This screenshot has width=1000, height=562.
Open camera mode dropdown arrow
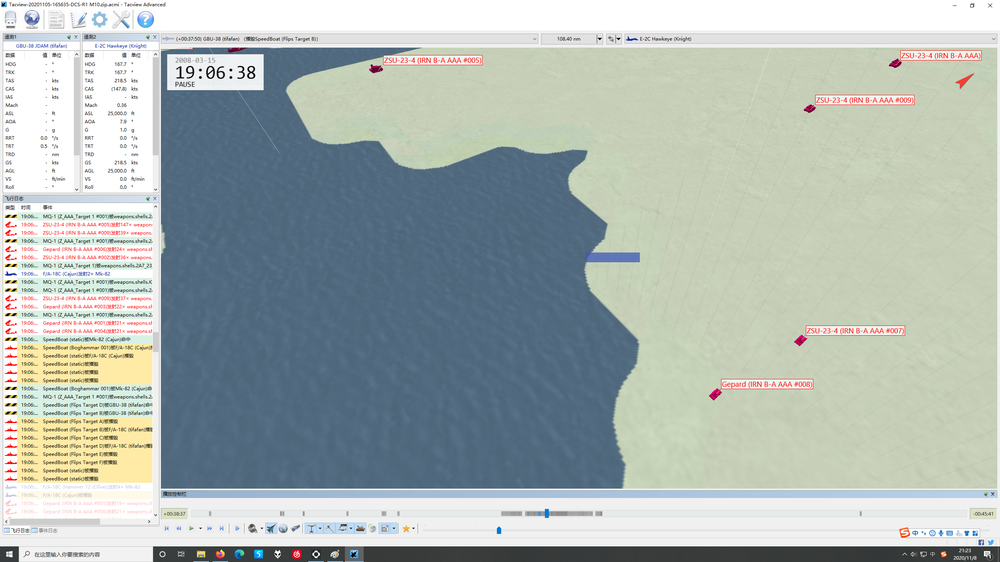tap(261, 528)
